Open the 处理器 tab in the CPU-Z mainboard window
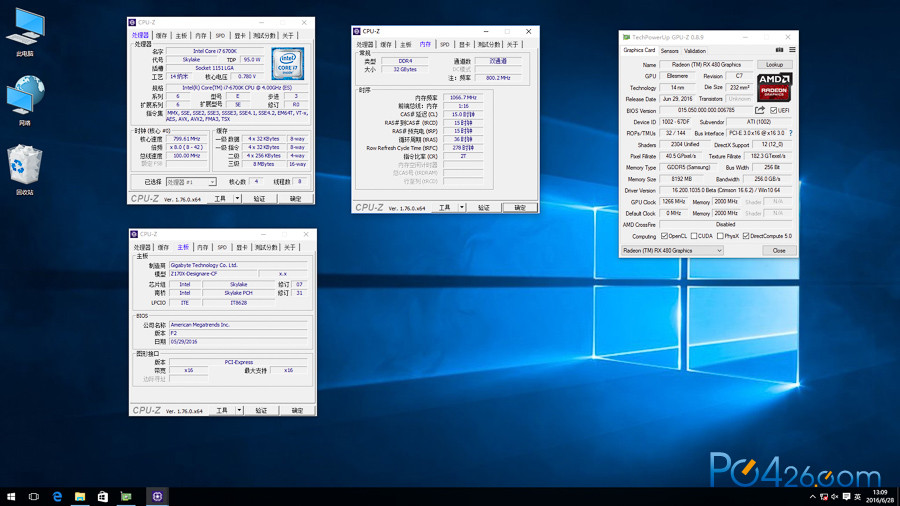The height and width of the screenshot is (506, 900). pos(142,247)
